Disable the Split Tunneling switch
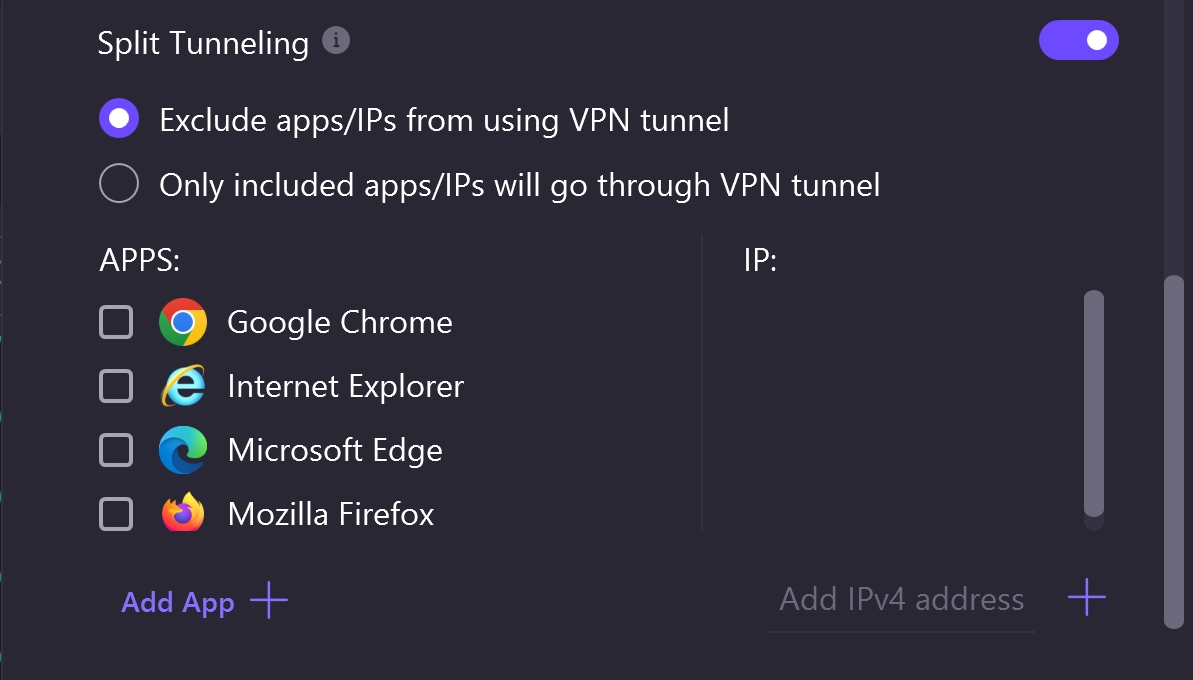Screen dimensions: 1193x680 1079,40
